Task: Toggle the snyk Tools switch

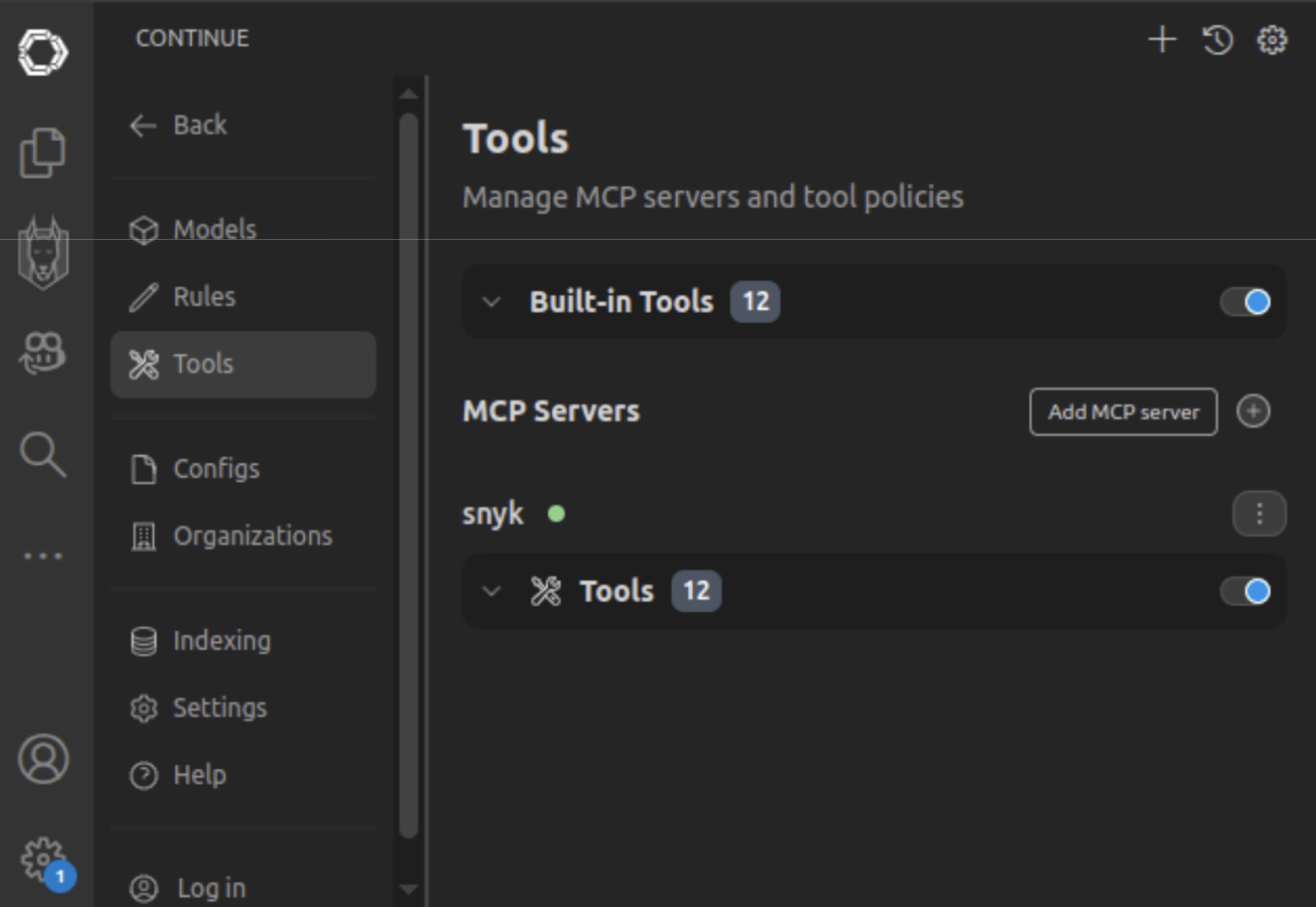Action: 1246,592
